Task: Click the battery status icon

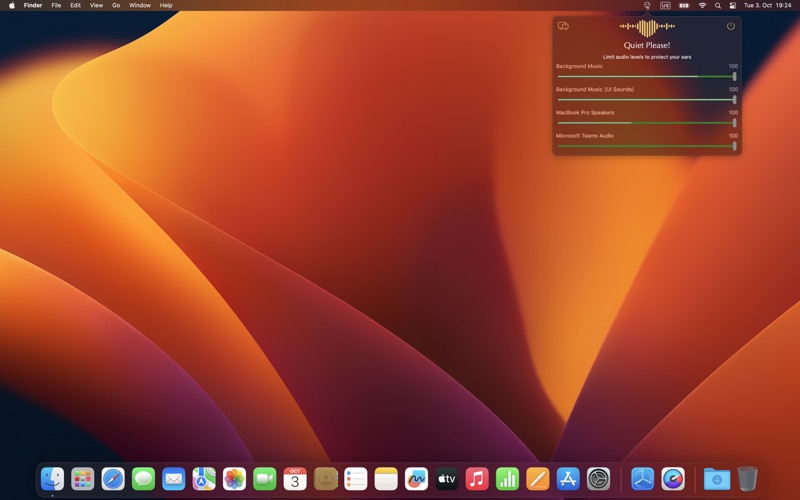Action: click(x=684, y=5)
